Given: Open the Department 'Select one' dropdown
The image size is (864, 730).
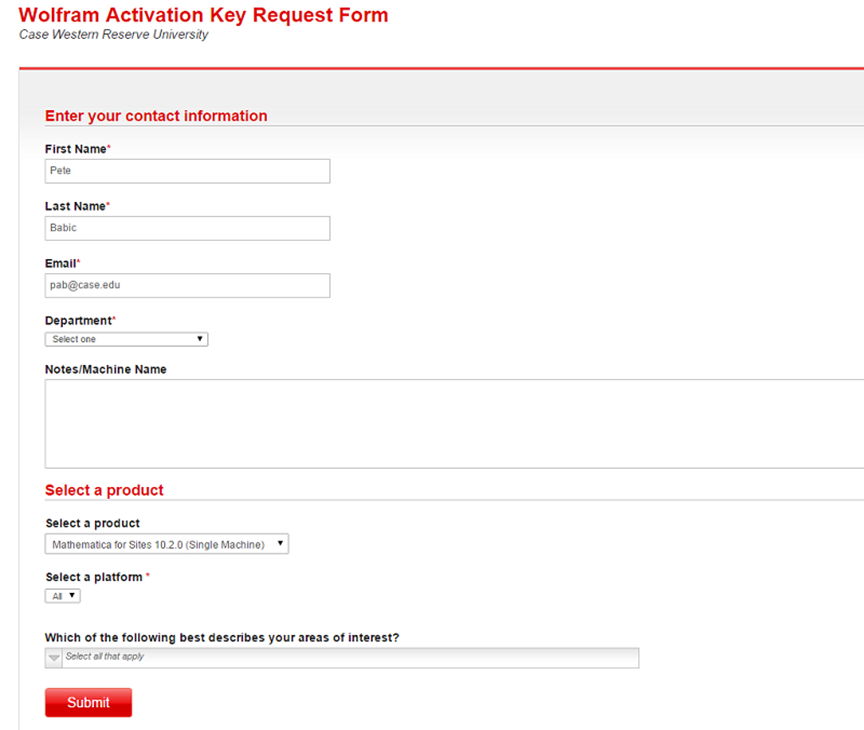Looking at the screenshot, I should coord(126,339).
